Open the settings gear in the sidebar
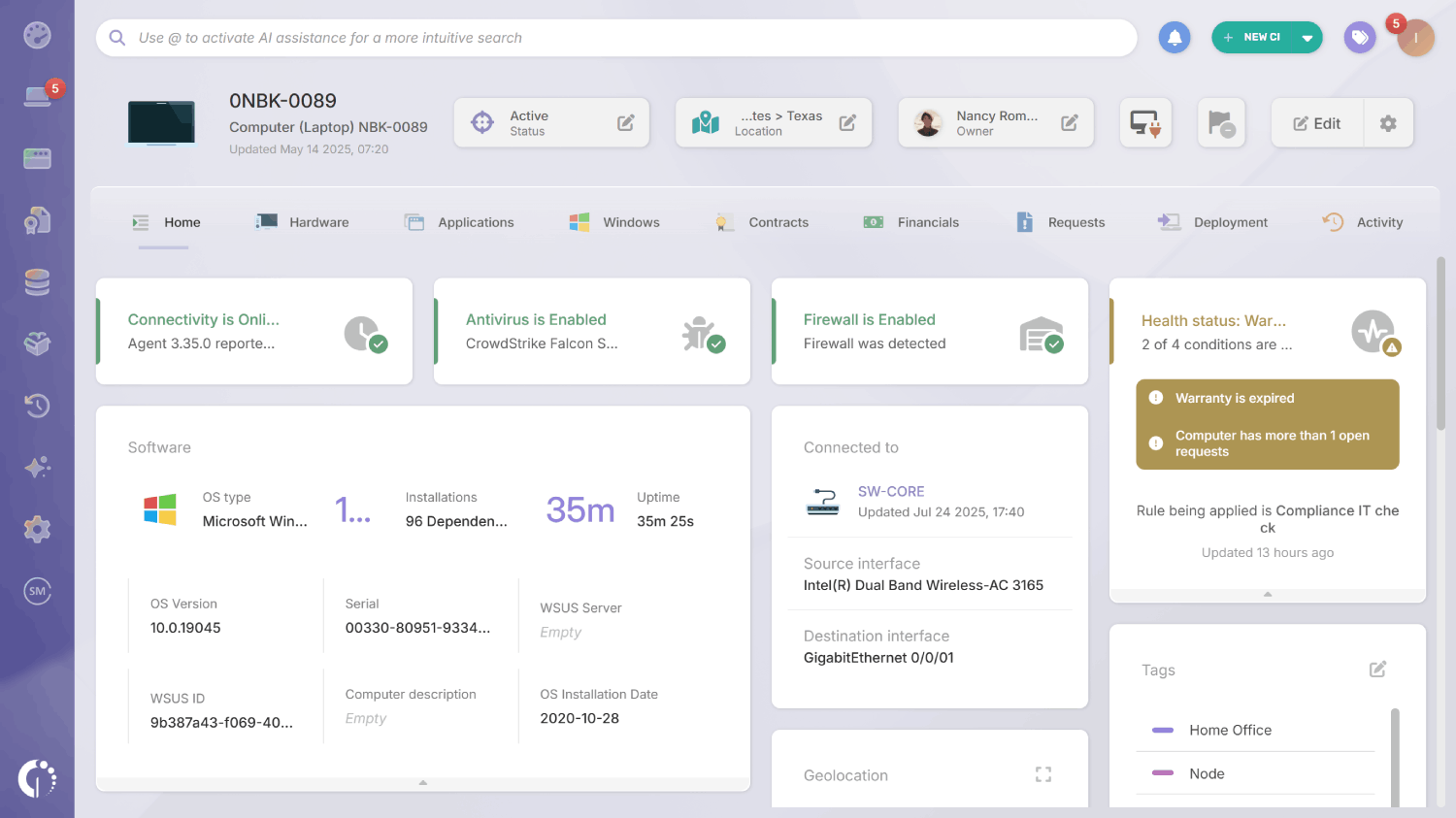This screenshot has width=1456, height=818. pyautogui.click(x=37, y=529)
